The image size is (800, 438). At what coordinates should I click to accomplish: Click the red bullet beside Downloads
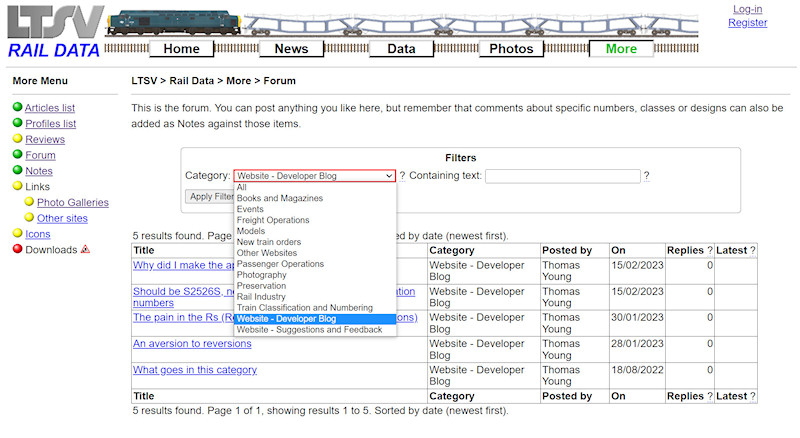[x=17, y=250]
